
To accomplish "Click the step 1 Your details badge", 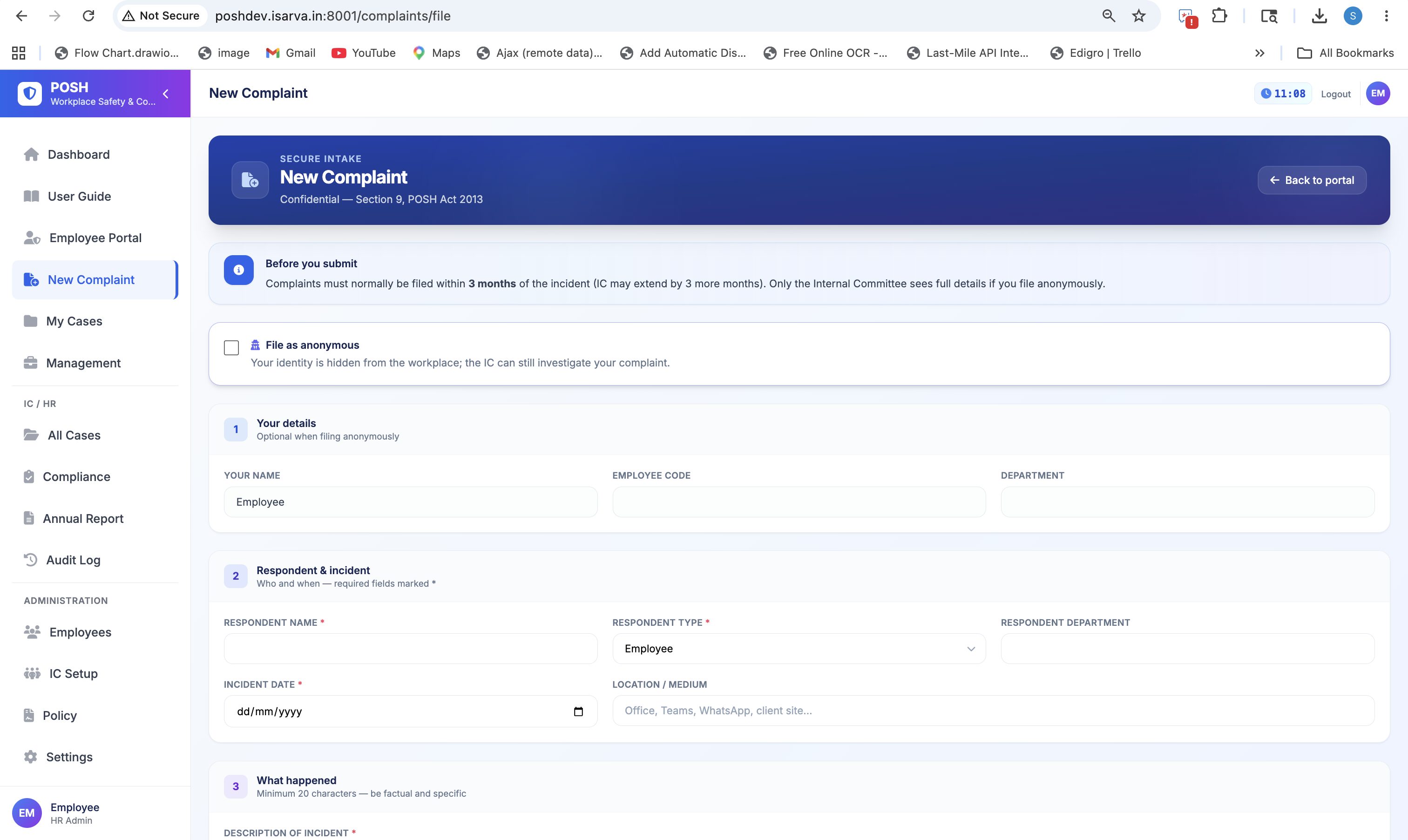I will [x=236, y=429].
